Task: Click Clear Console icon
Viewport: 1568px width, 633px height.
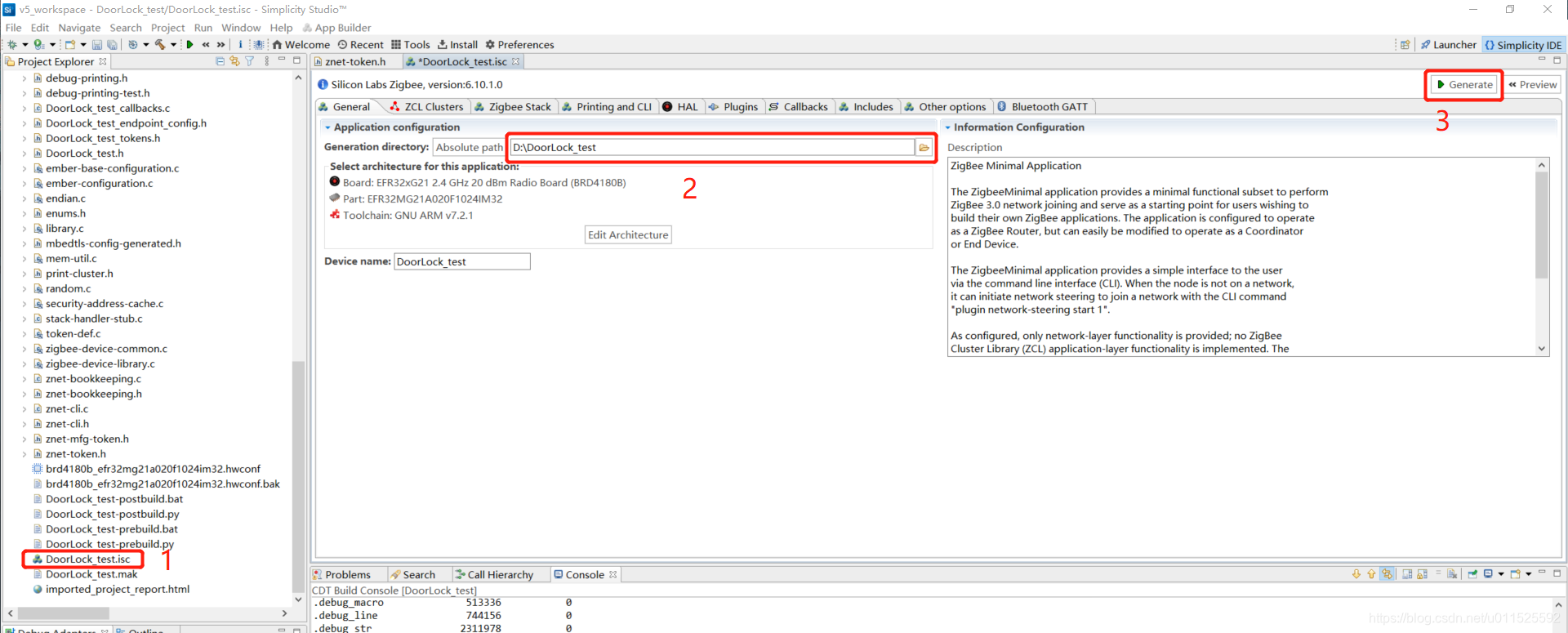Action: [x=1452, y=573]
